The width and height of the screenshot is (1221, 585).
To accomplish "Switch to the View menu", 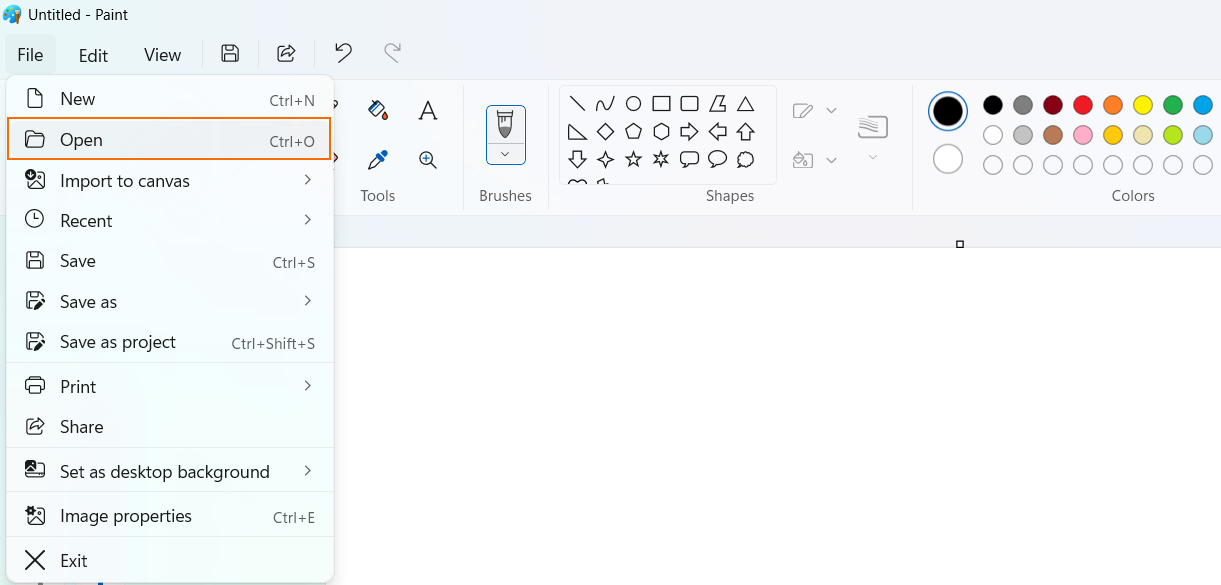I will 162,55.
